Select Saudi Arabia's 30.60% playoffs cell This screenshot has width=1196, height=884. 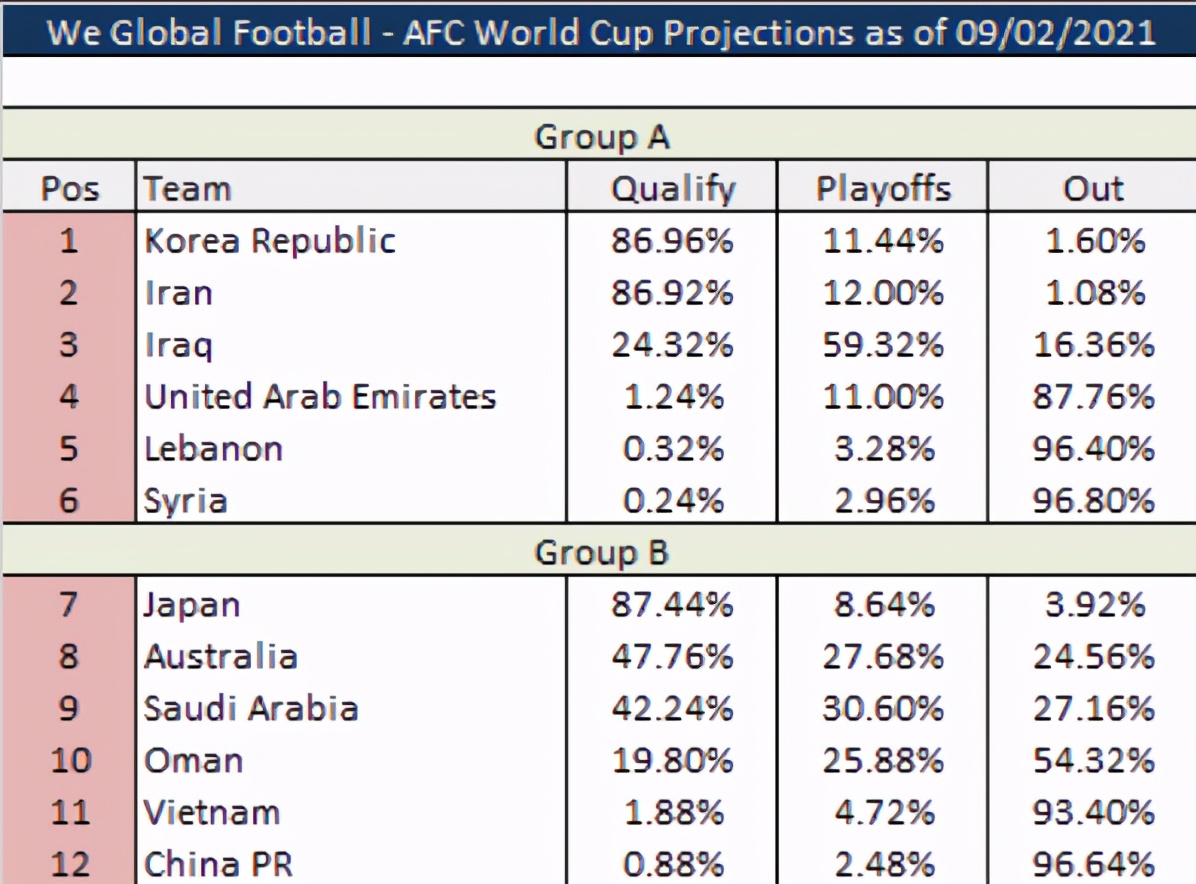point(882,709)
